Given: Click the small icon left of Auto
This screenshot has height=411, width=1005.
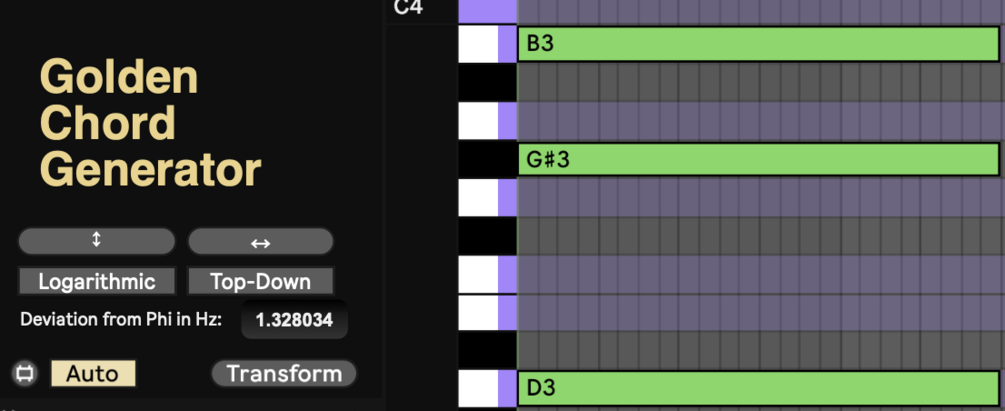Looking at the screenshot, I should click(26, 374).
